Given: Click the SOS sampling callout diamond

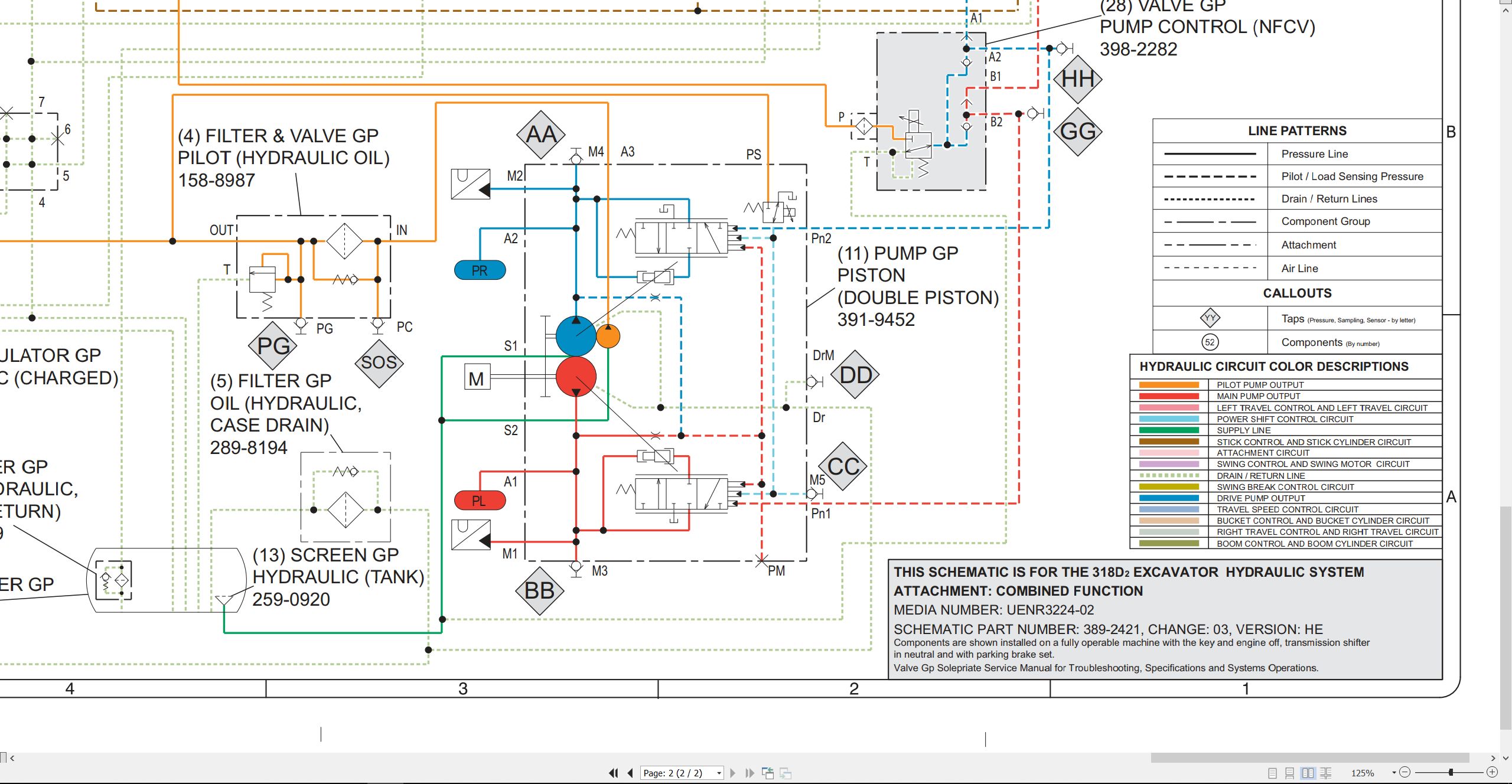Looking at the screenshot, I should [x=379, y=362].
